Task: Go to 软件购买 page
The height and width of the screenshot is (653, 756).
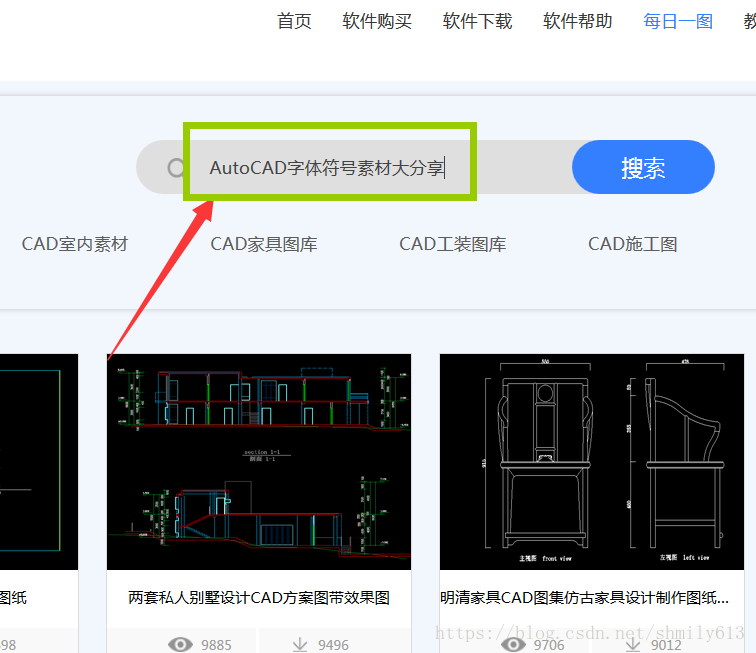Action: [377, 21]
